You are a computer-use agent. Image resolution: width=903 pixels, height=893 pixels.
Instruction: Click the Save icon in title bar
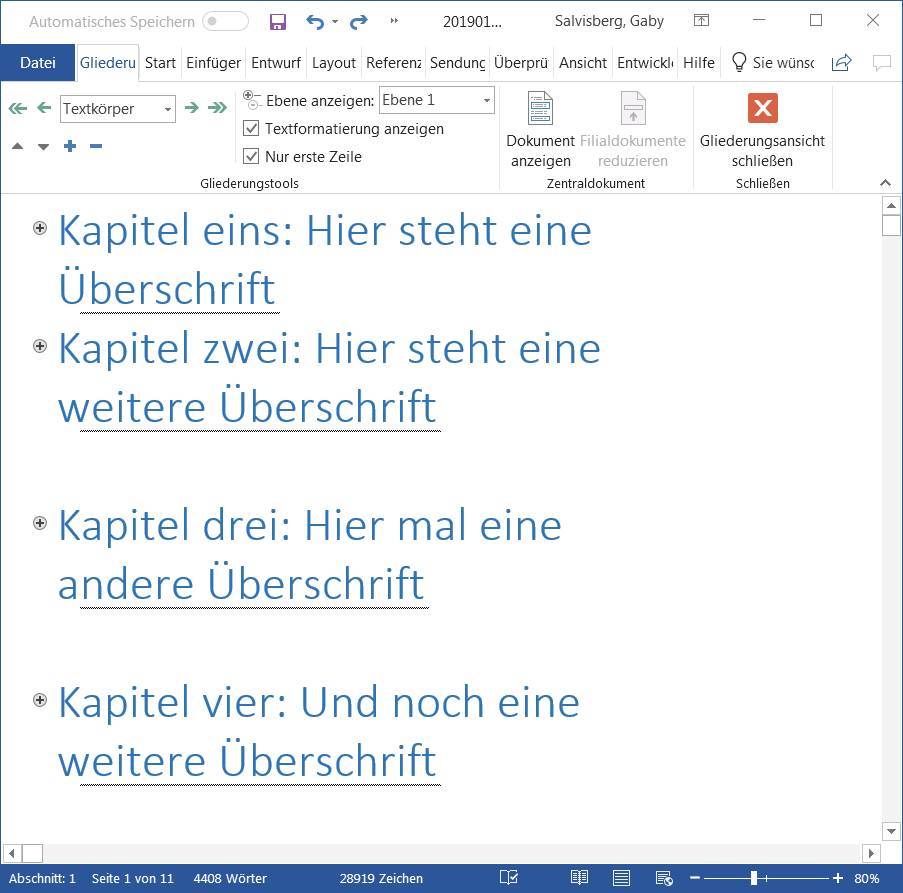pos(278,21)
